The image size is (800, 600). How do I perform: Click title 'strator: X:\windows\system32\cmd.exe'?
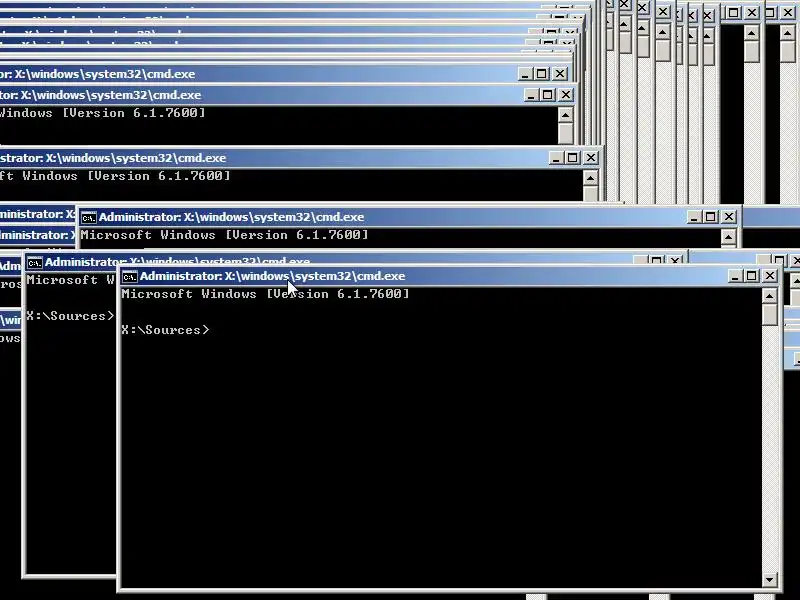pyautogui.click(x=113, y=158)
